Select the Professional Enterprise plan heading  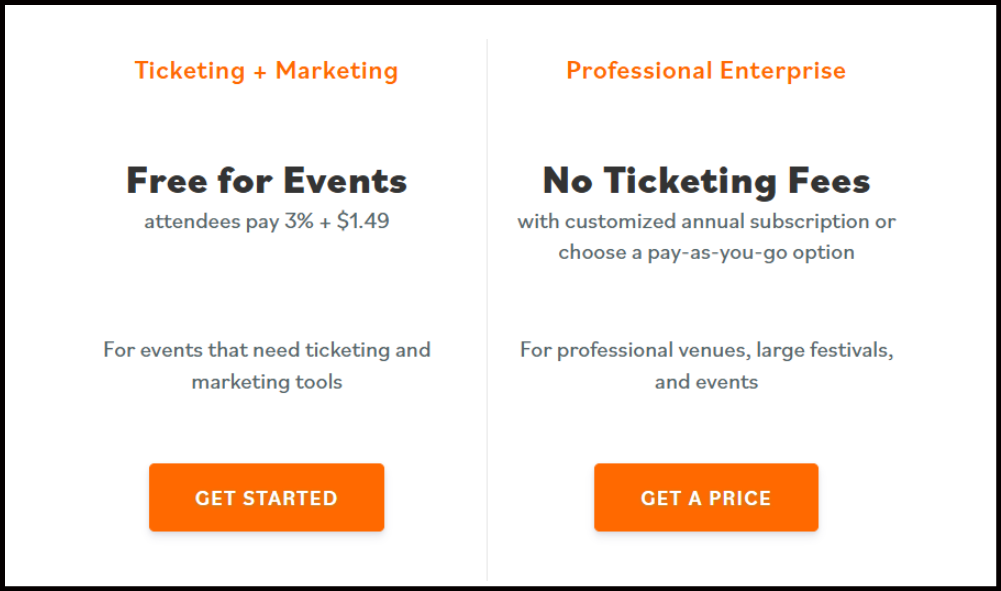[705, 71]
